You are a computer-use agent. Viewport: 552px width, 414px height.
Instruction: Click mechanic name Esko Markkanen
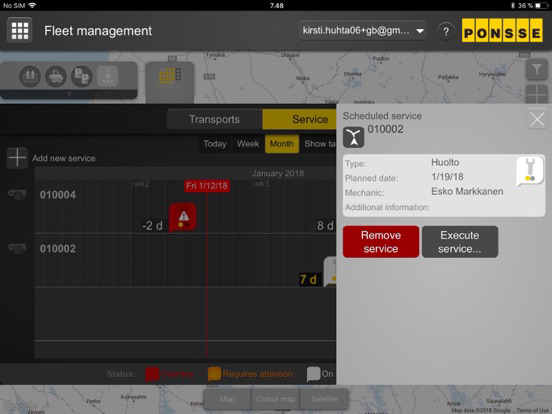coord(467,192)
